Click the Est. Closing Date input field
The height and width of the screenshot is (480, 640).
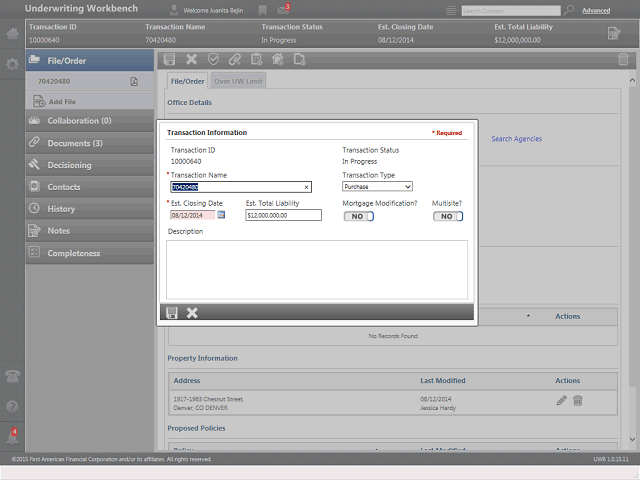pos(193,215)
